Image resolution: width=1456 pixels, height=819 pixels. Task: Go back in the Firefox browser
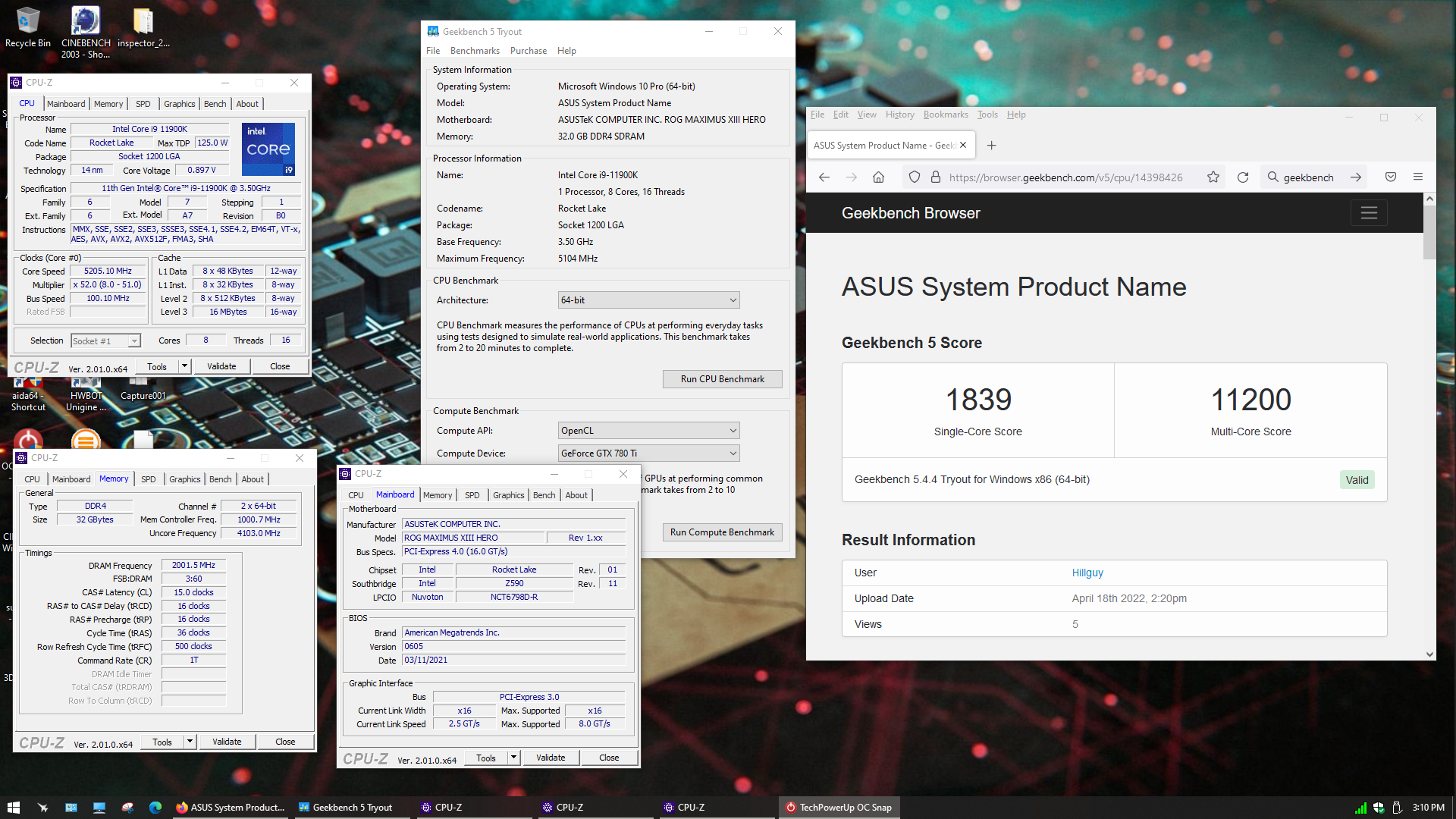824,177
